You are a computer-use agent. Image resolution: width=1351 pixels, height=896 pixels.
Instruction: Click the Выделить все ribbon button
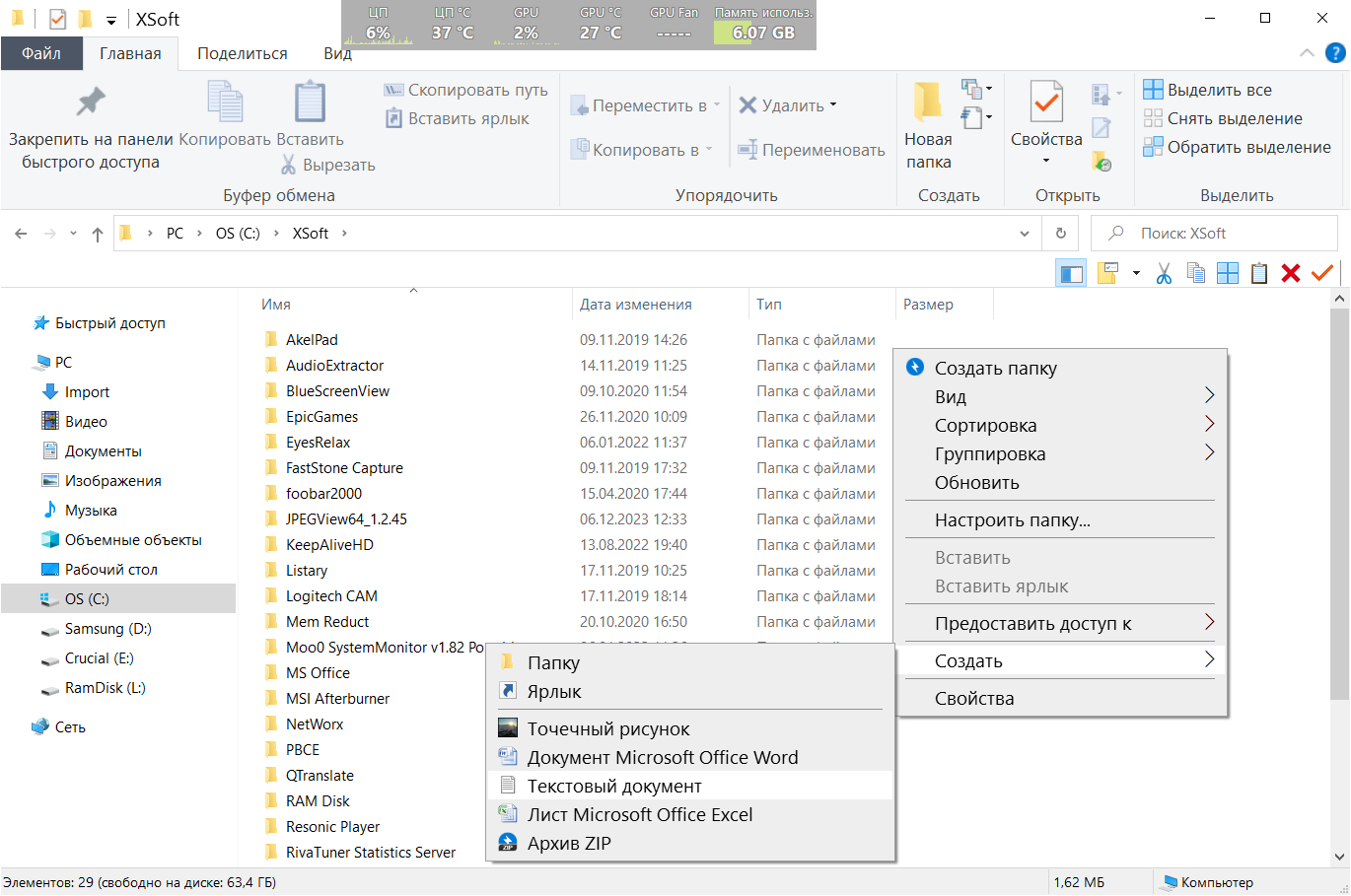pyautogui.click(x=1207, y=90)
